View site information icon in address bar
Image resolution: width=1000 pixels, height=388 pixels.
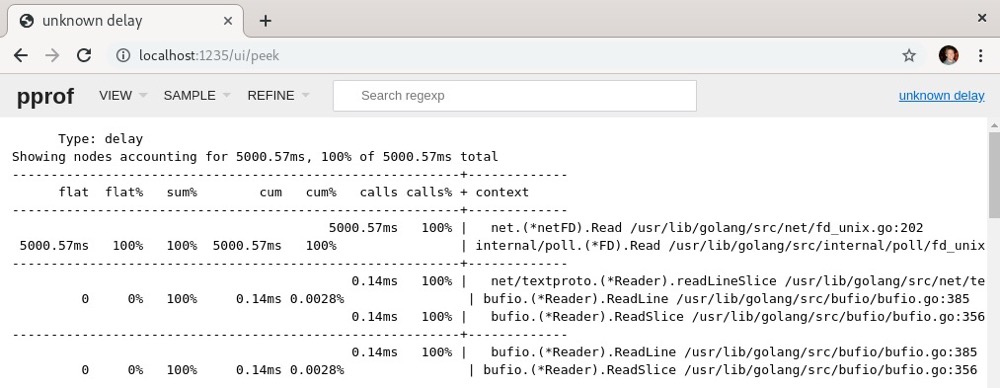coord(123,56)
